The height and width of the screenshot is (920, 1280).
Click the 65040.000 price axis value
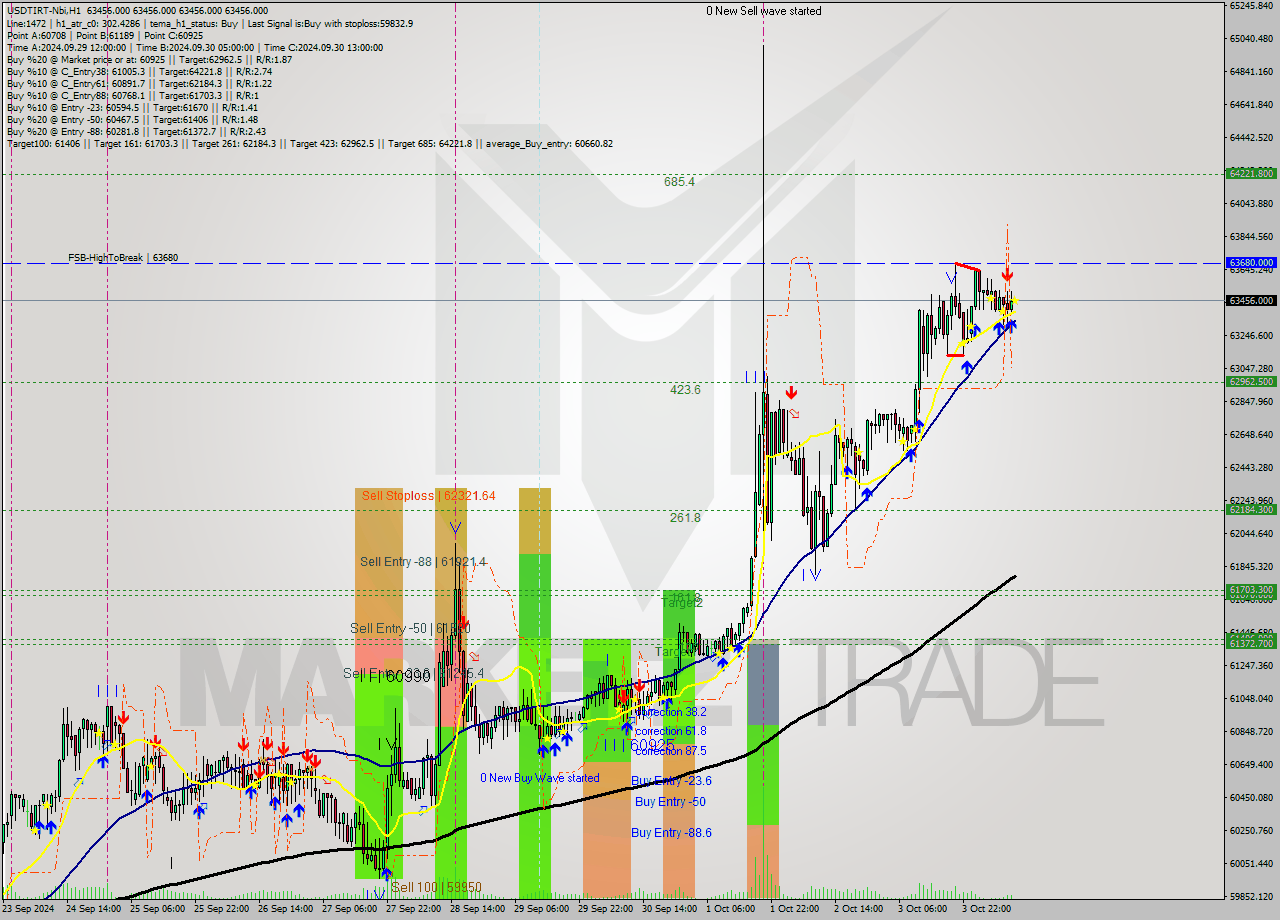click(x=1251, y=39)
